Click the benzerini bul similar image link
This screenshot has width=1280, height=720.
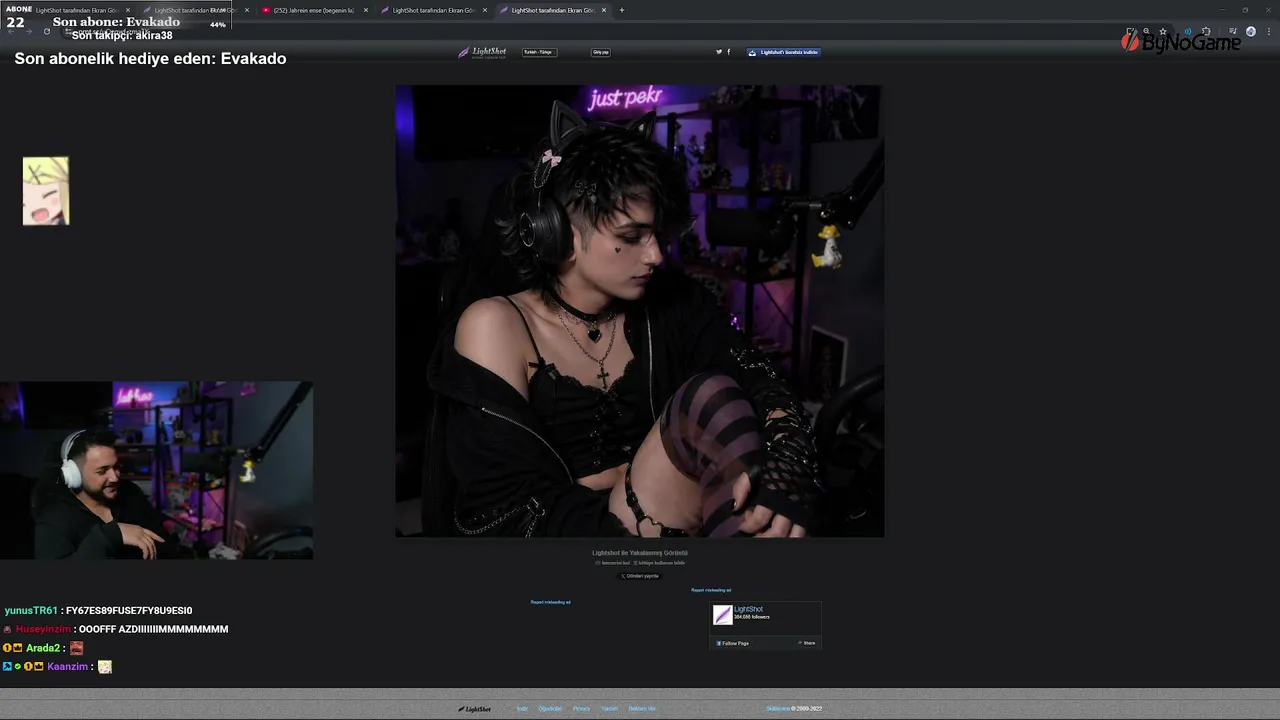[613, 563]
